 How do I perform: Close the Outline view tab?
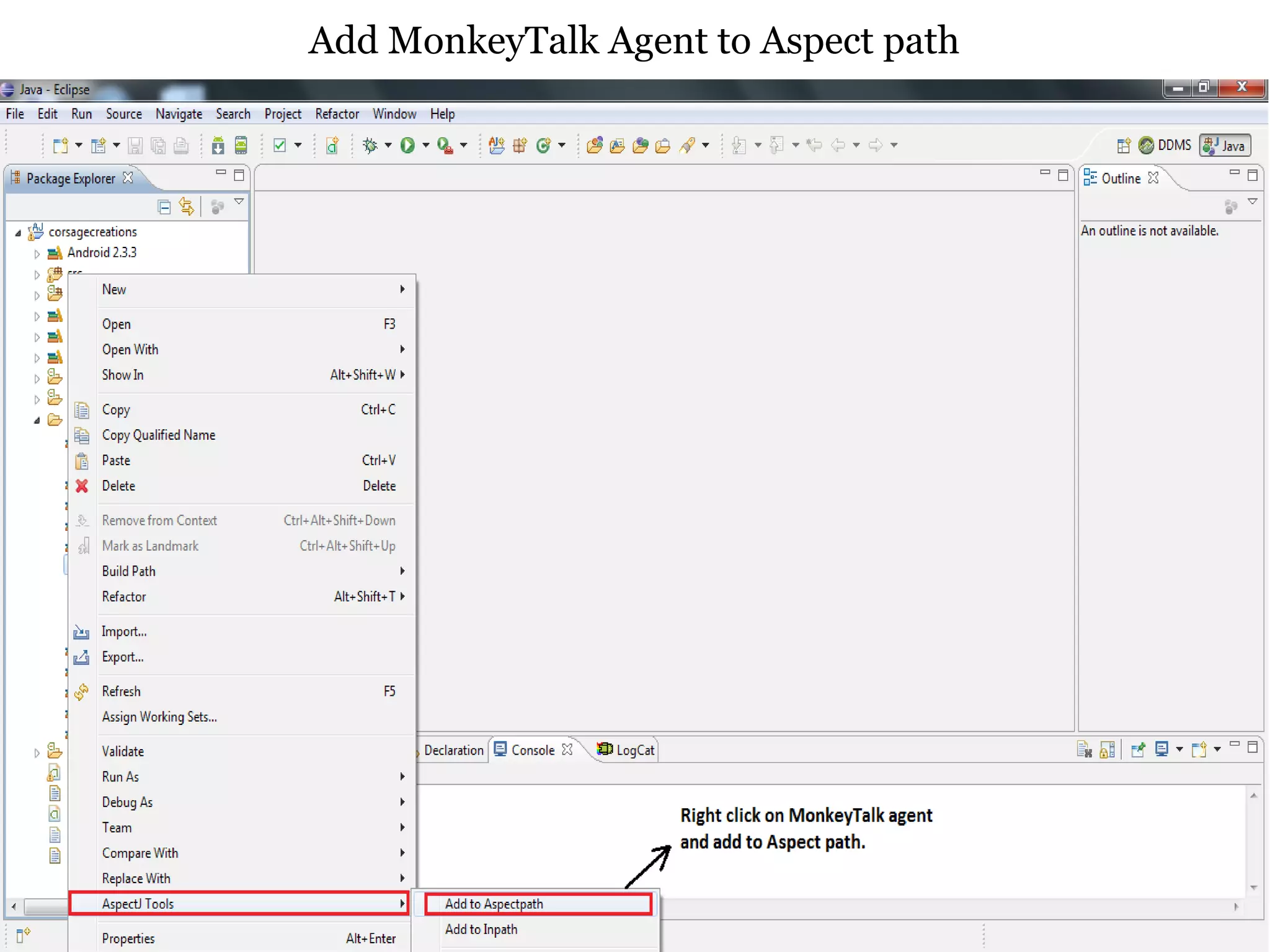(x=1153, y=178)
